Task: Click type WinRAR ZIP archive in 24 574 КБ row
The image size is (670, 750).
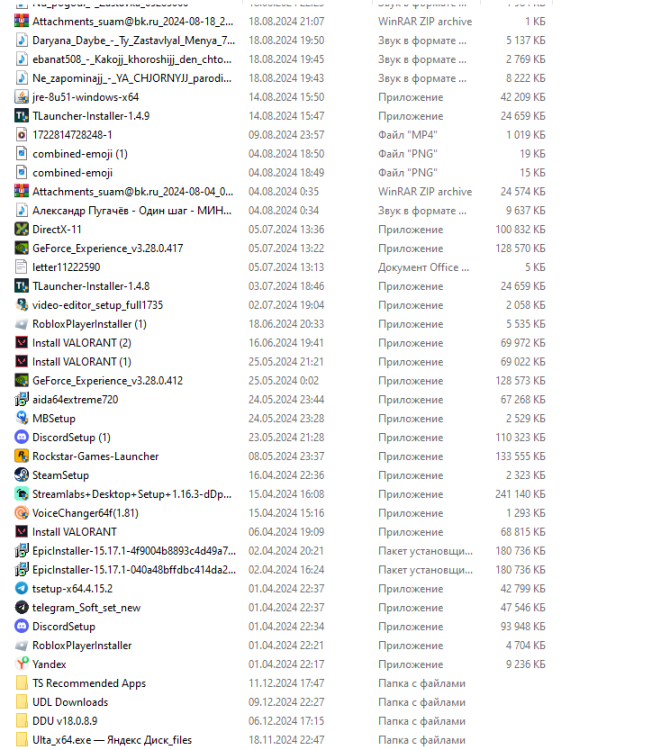Action: [425, 191]
